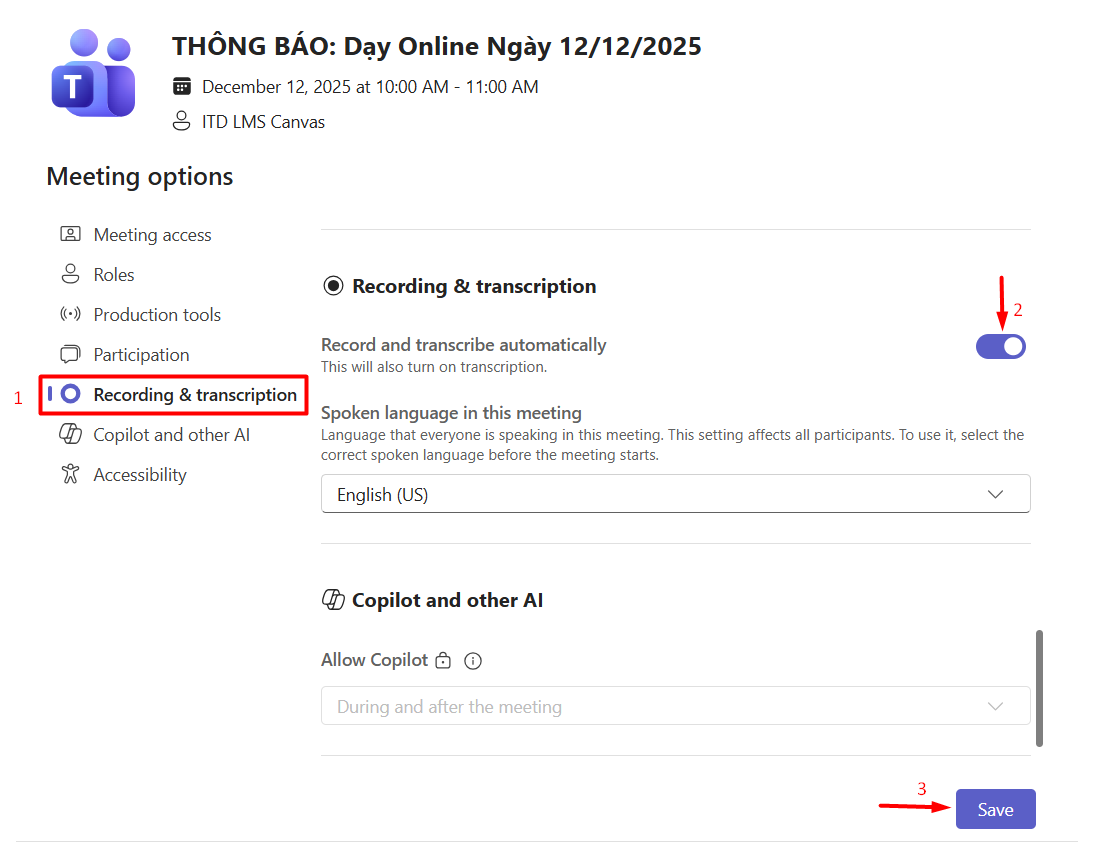Click the Roles sidebar icon
The image size is (1100, 845).
[70, 275]
